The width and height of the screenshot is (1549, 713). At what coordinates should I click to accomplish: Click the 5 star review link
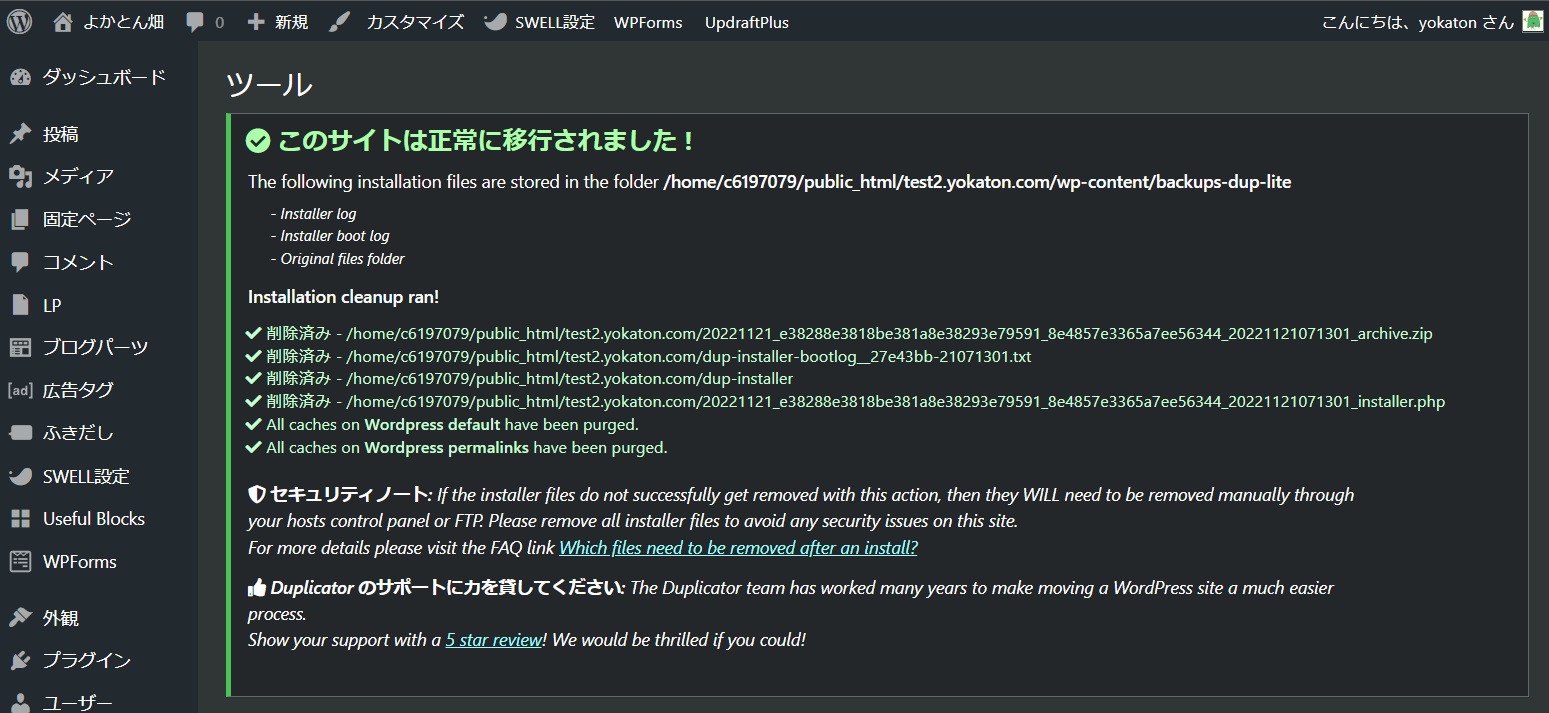point(493,639)
